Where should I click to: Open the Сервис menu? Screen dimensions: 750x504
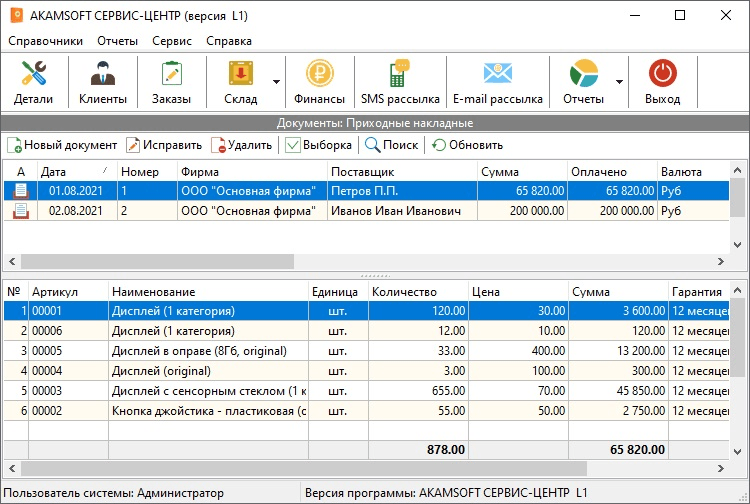point(172,41)
